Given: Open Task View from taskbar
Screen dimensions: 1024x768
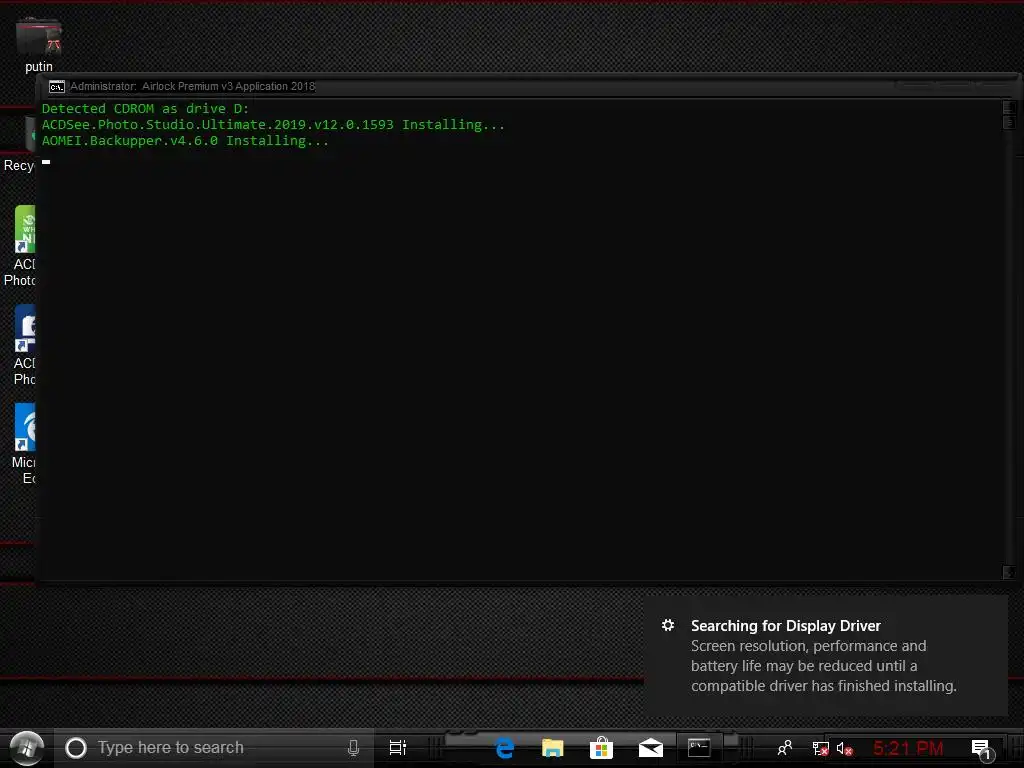Looking at the screenshot, I should pos(398,748).
